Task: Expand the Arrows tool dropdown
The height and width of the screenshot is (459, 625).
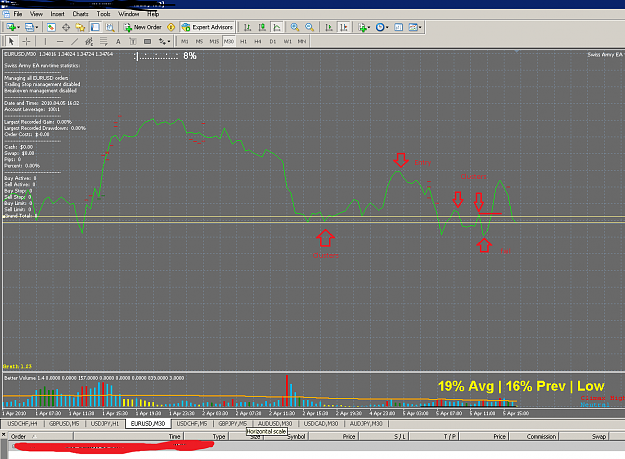Action: pyautogui.click(x=169, y=41)
